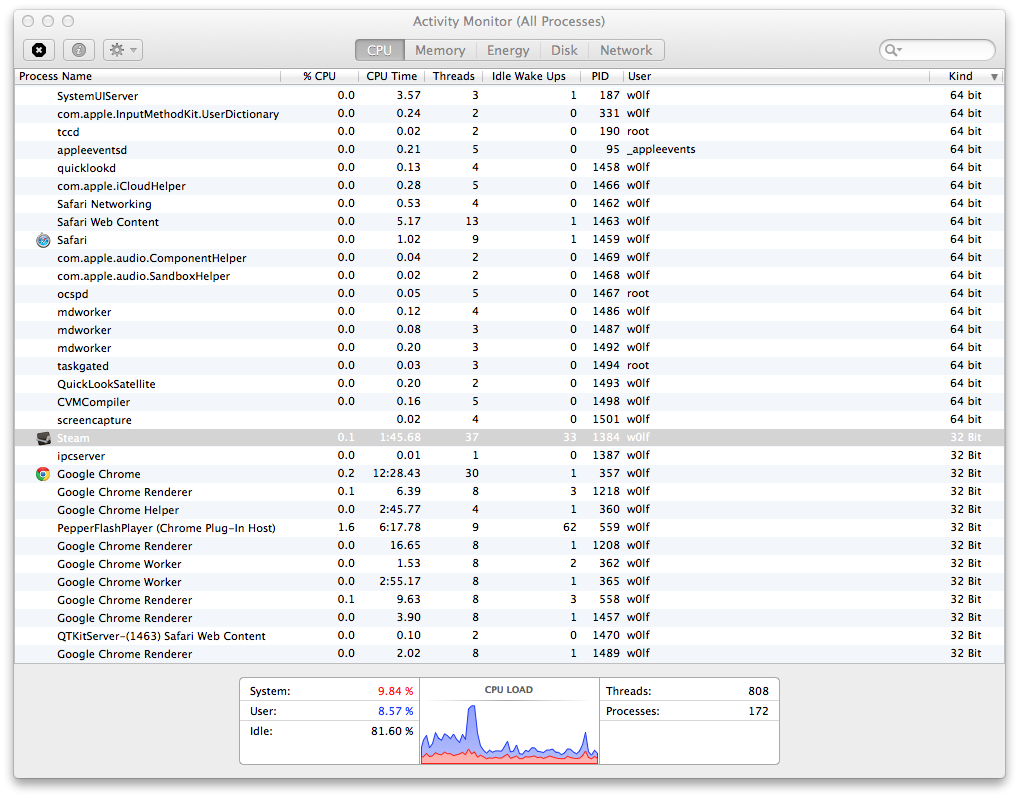Sort by Threads column header

coord(454,76)
